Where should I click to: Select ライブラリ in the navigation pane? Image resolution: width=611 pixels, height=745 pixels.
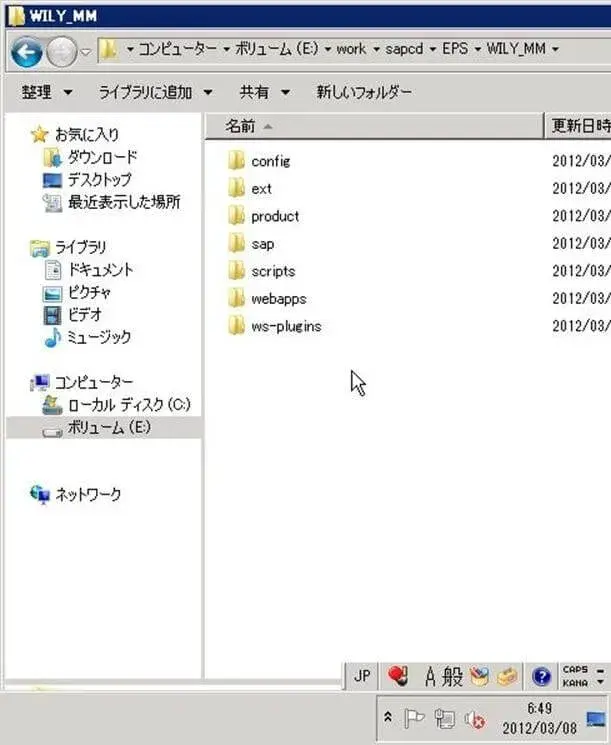point(80,247)
